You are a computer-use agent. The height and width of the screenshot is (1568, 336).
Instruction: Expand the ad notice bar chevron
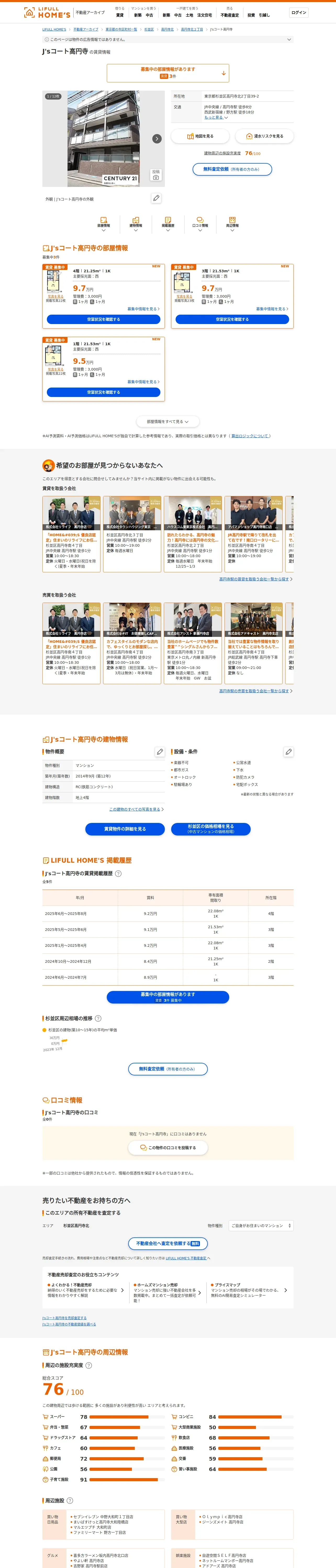click(x=289, y=39)
